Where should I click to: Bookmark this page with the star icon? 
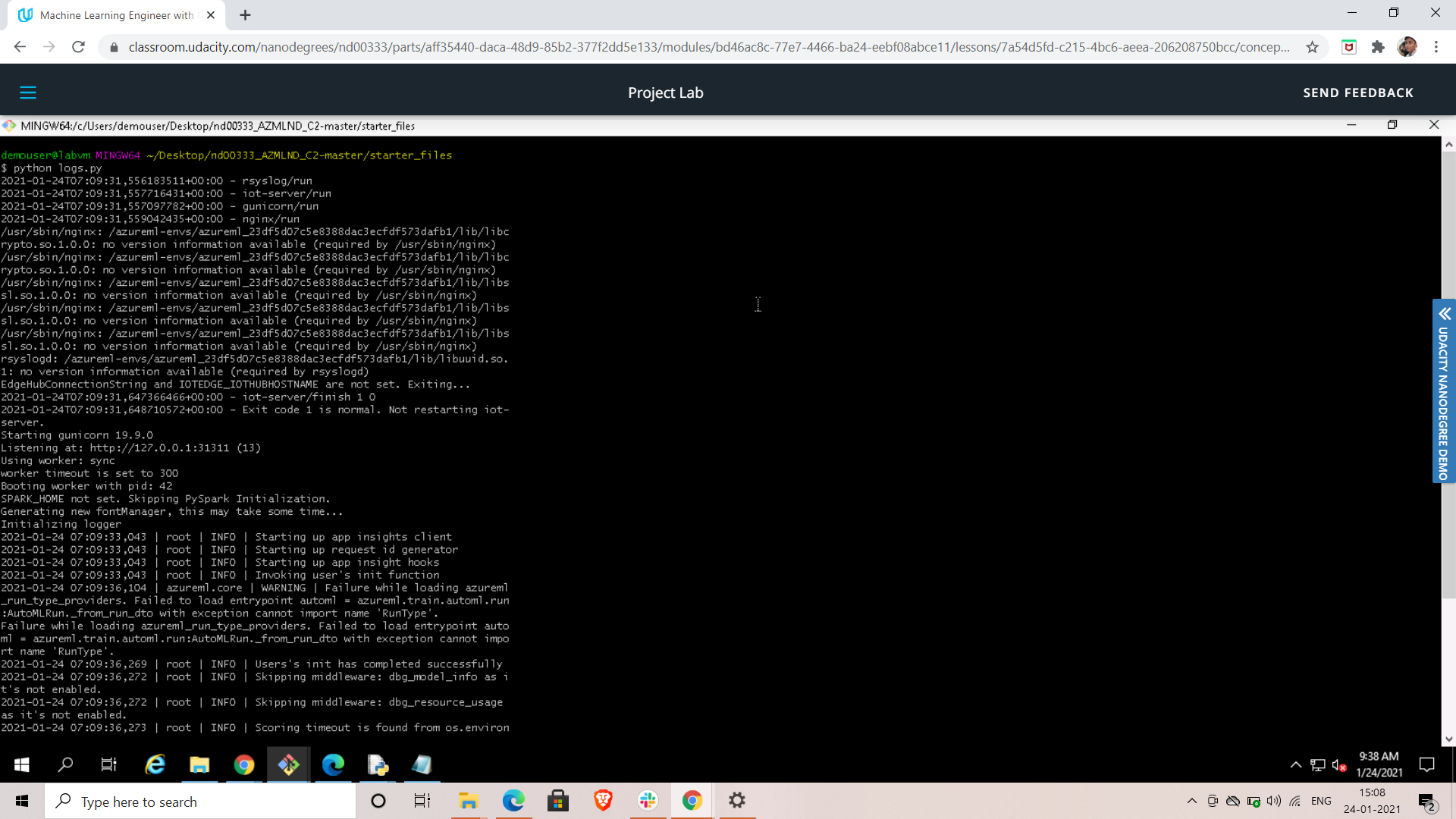click(1312, 47)
